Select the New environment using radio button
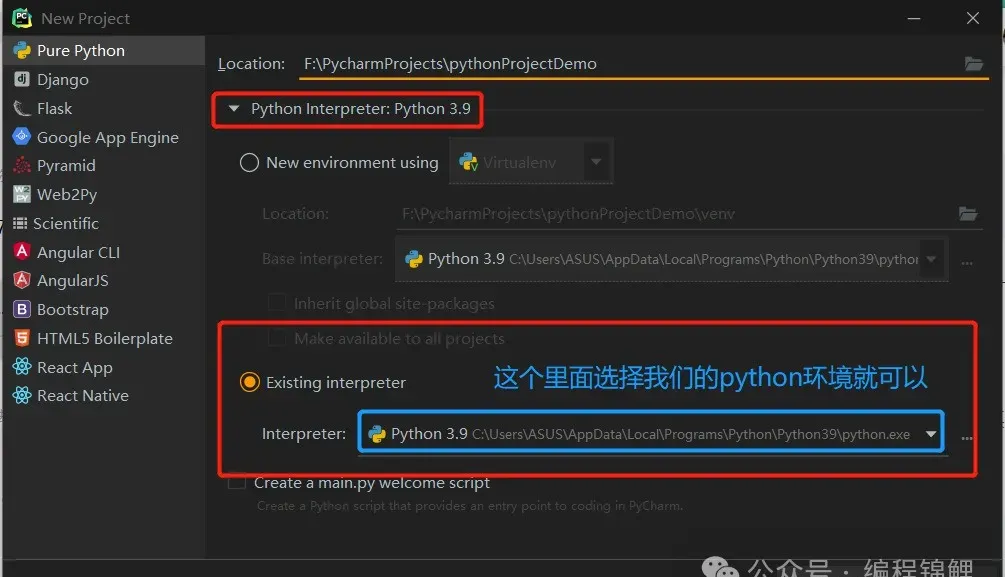This screenshot has width=1005, height=577. click(x=249, y=162)
